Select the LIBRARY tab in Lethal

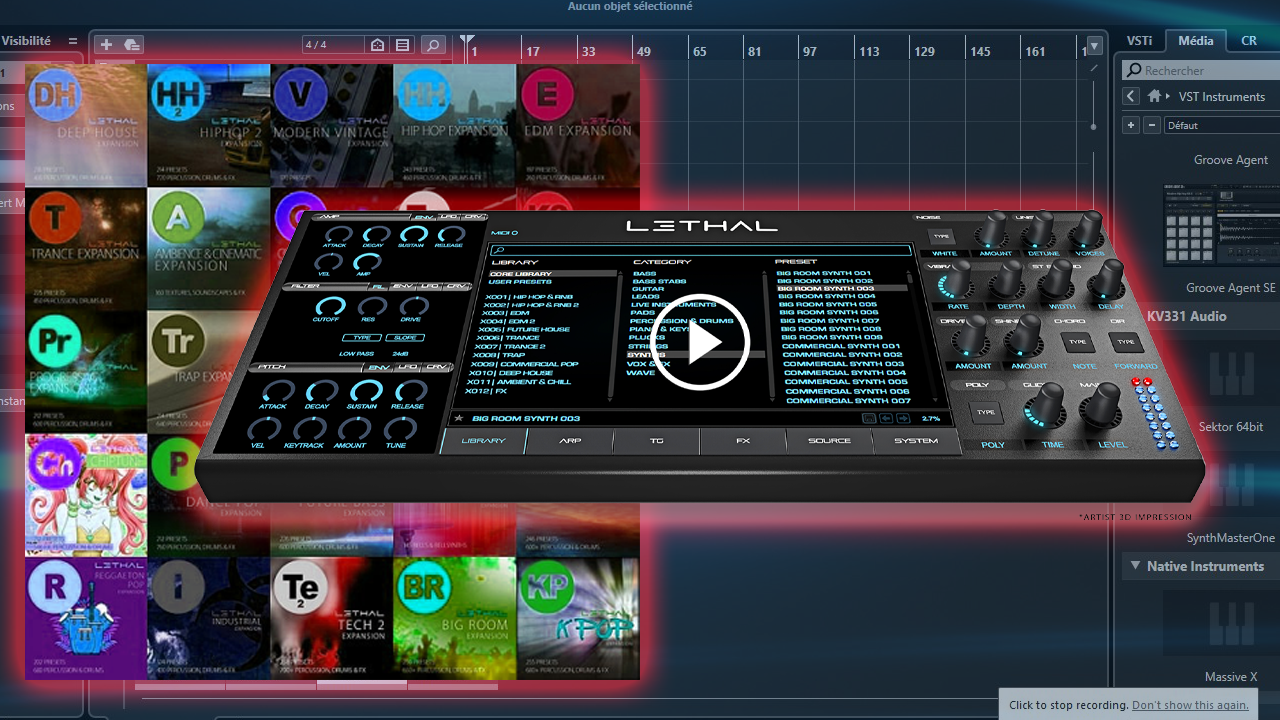(x=483, y=441)
